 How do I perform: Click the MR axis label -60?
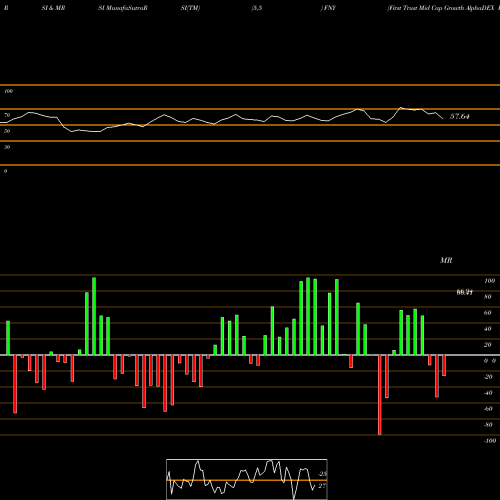click(488, 409)
